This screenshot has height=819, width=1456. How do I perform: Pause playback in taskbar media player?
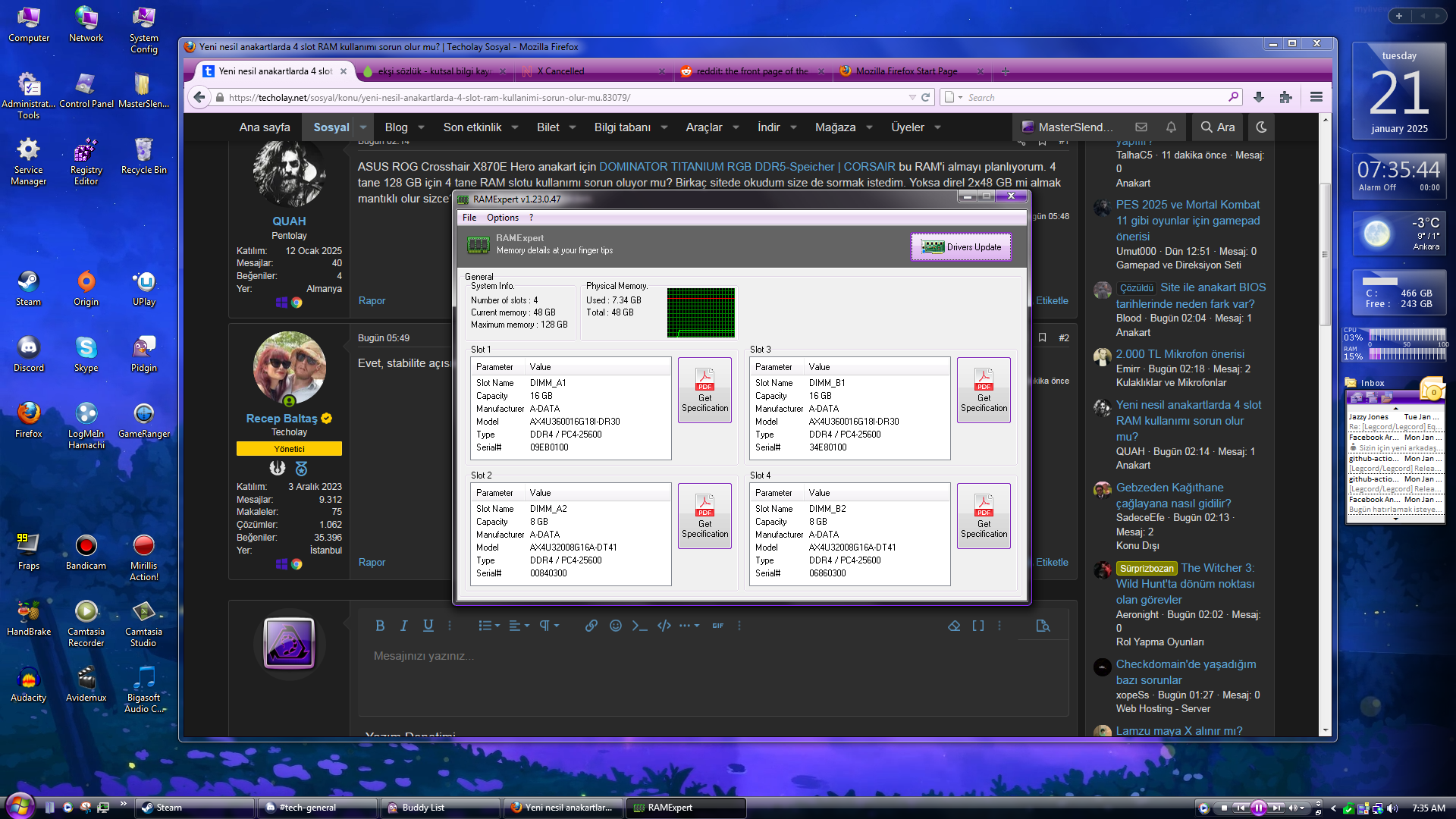tap(1258, 808)
